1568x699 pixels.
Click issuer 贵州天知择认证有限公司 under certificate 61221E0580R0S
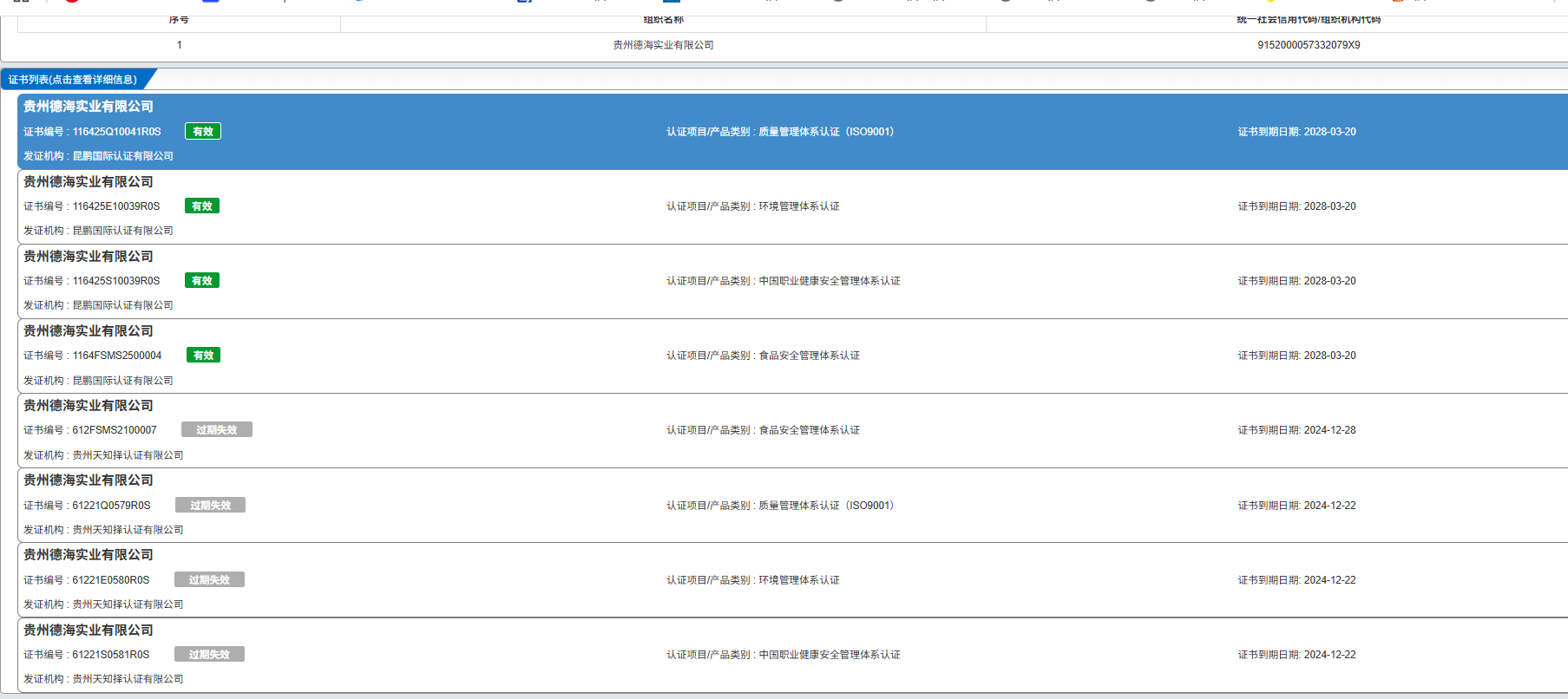coord(128,604)
